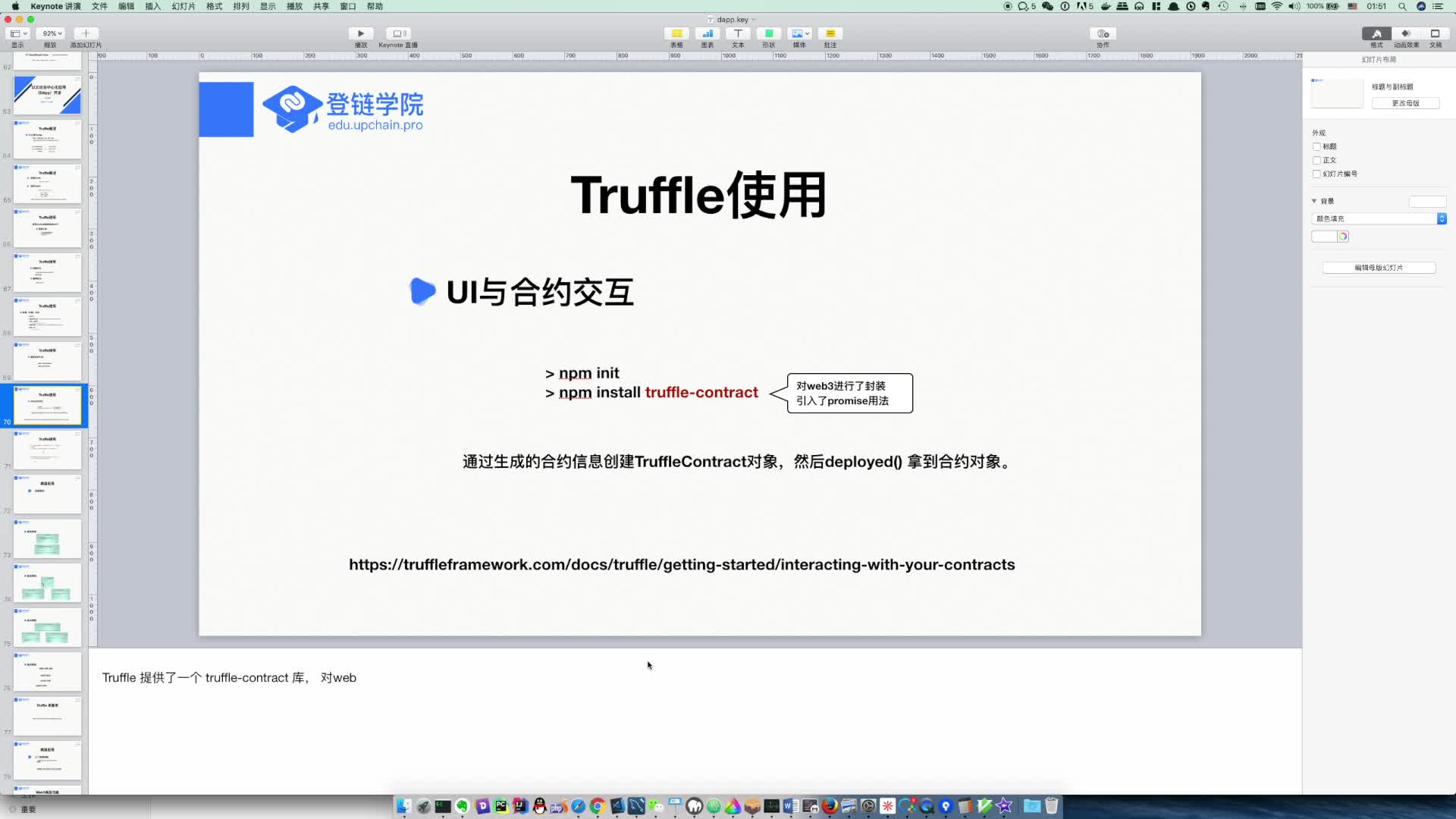Open the Trash in the Dock
1456x819 pixels.
pyautogui.click(x=1052, y=806)
